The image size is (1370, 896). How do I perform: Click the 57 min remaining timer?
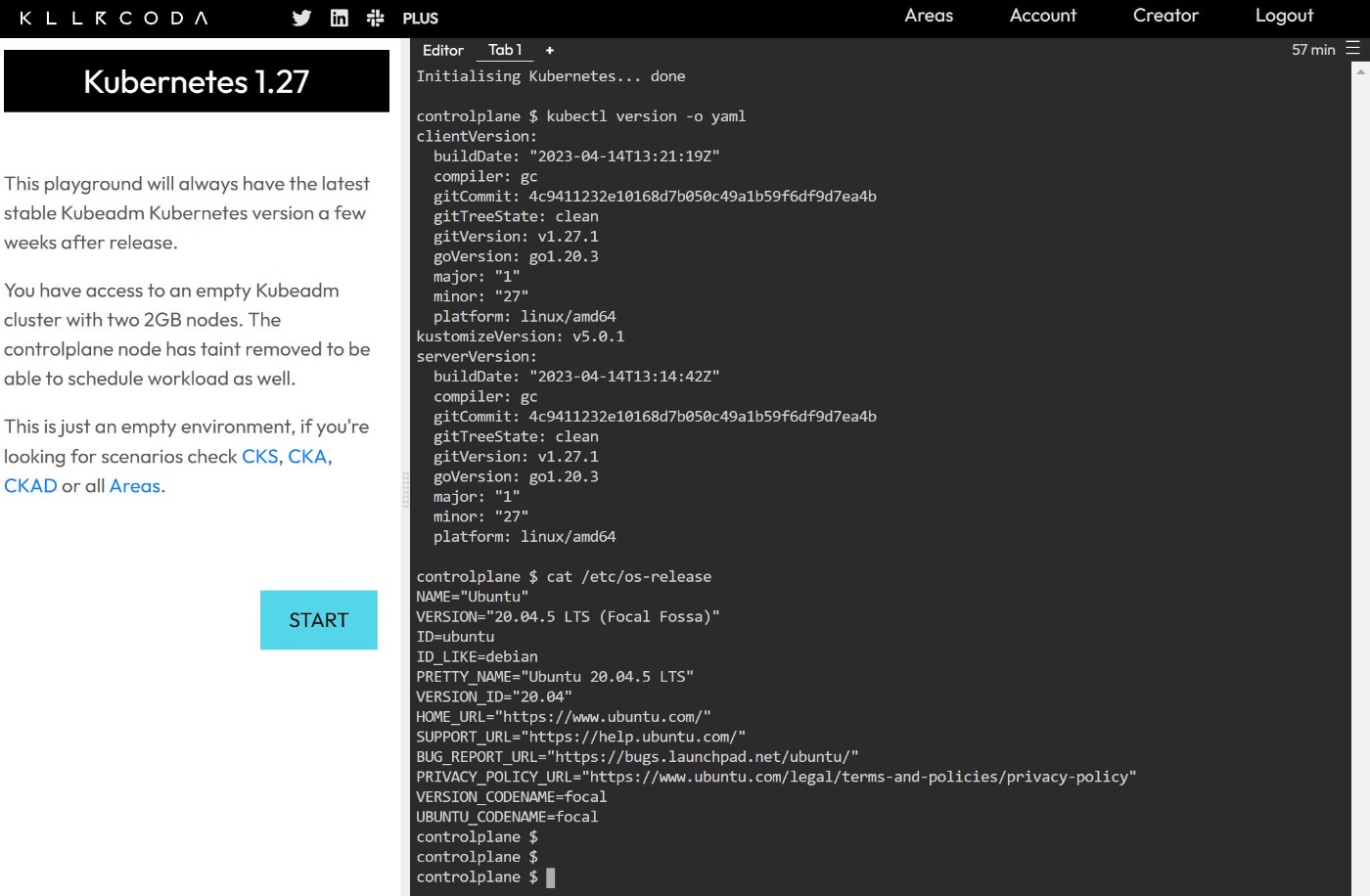pos(1313,50)
